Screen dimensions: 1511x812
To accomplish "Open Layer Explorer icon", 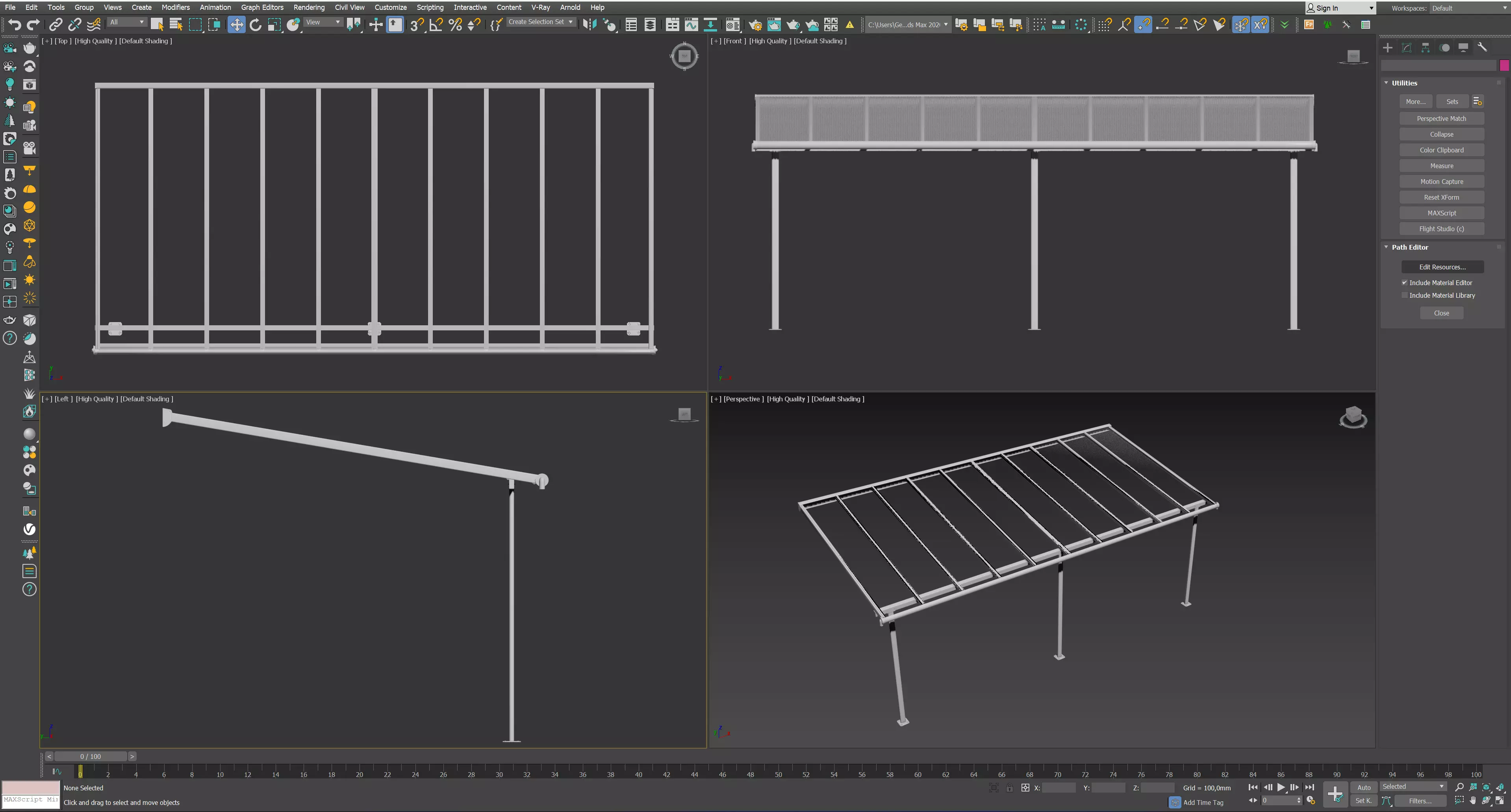I will click(x=650, y=25).
